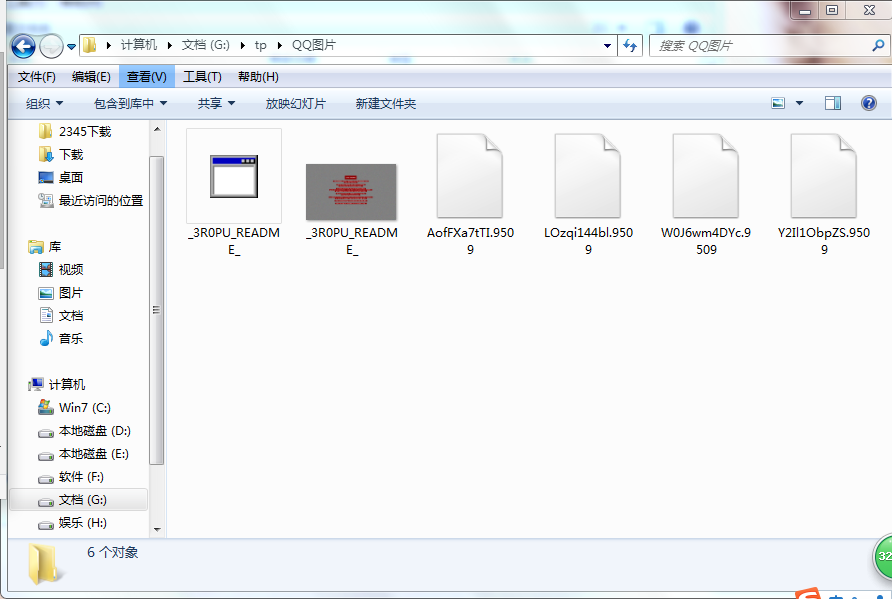Viewport: 892px width, 599px height.
Task: Select the _3R0PU_README_ application window file
Action: pos(234,192)
